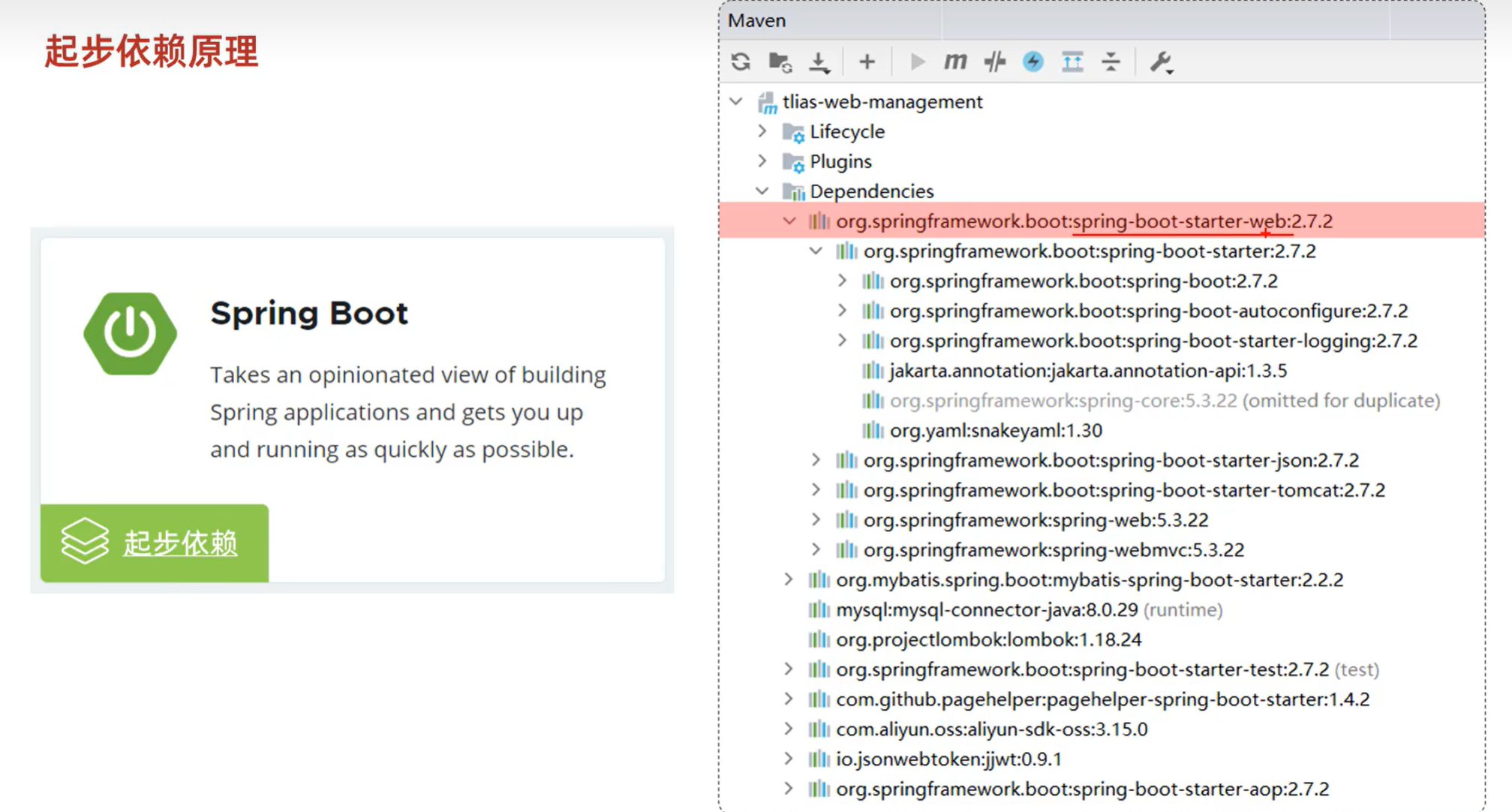The height and width of the screenshot is (812, 1512).
Task: Collapse tlias-web-management project node
Action: 736,101
